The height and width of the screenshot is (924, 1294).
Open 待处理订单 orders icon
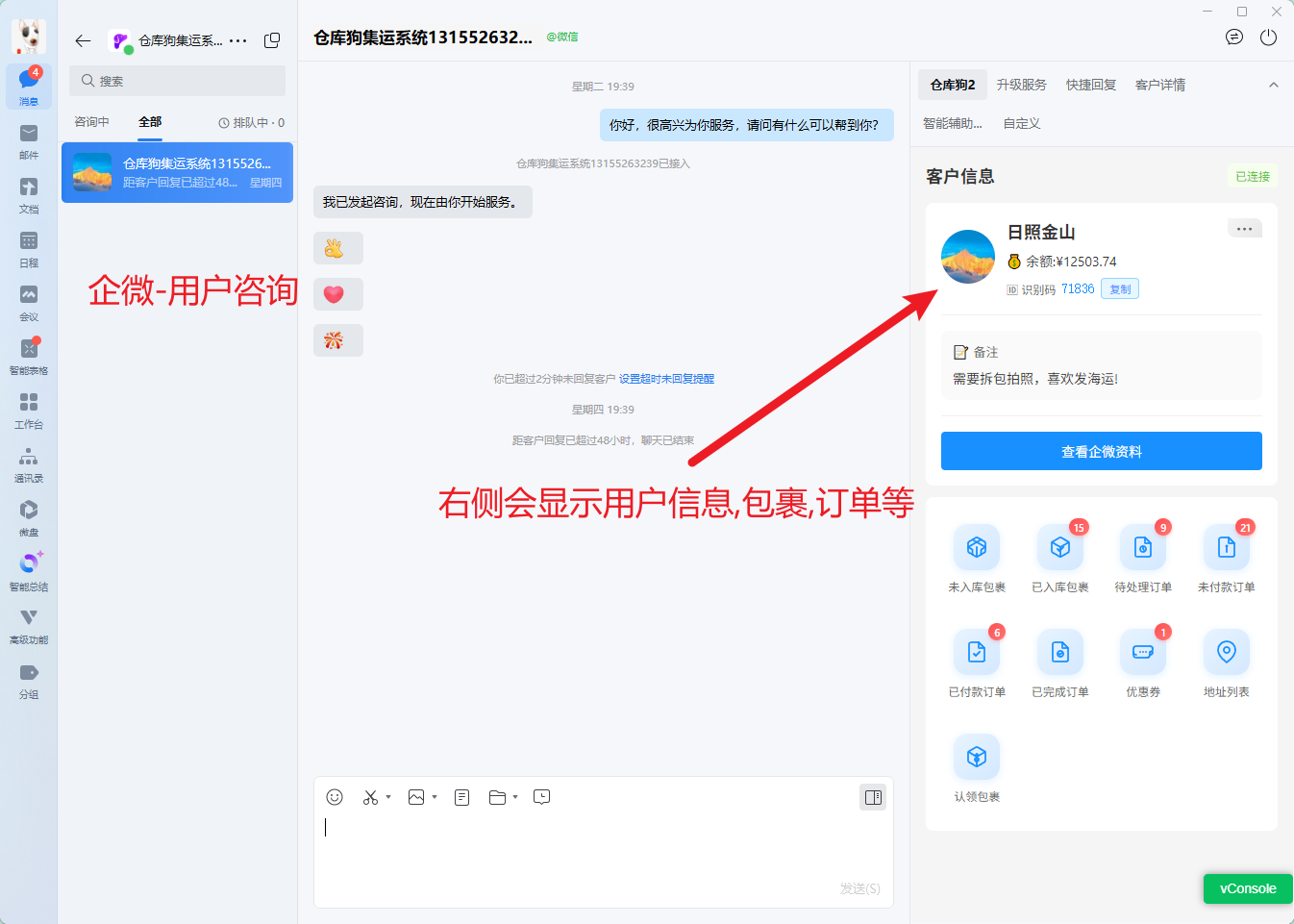click(1143, 548)
